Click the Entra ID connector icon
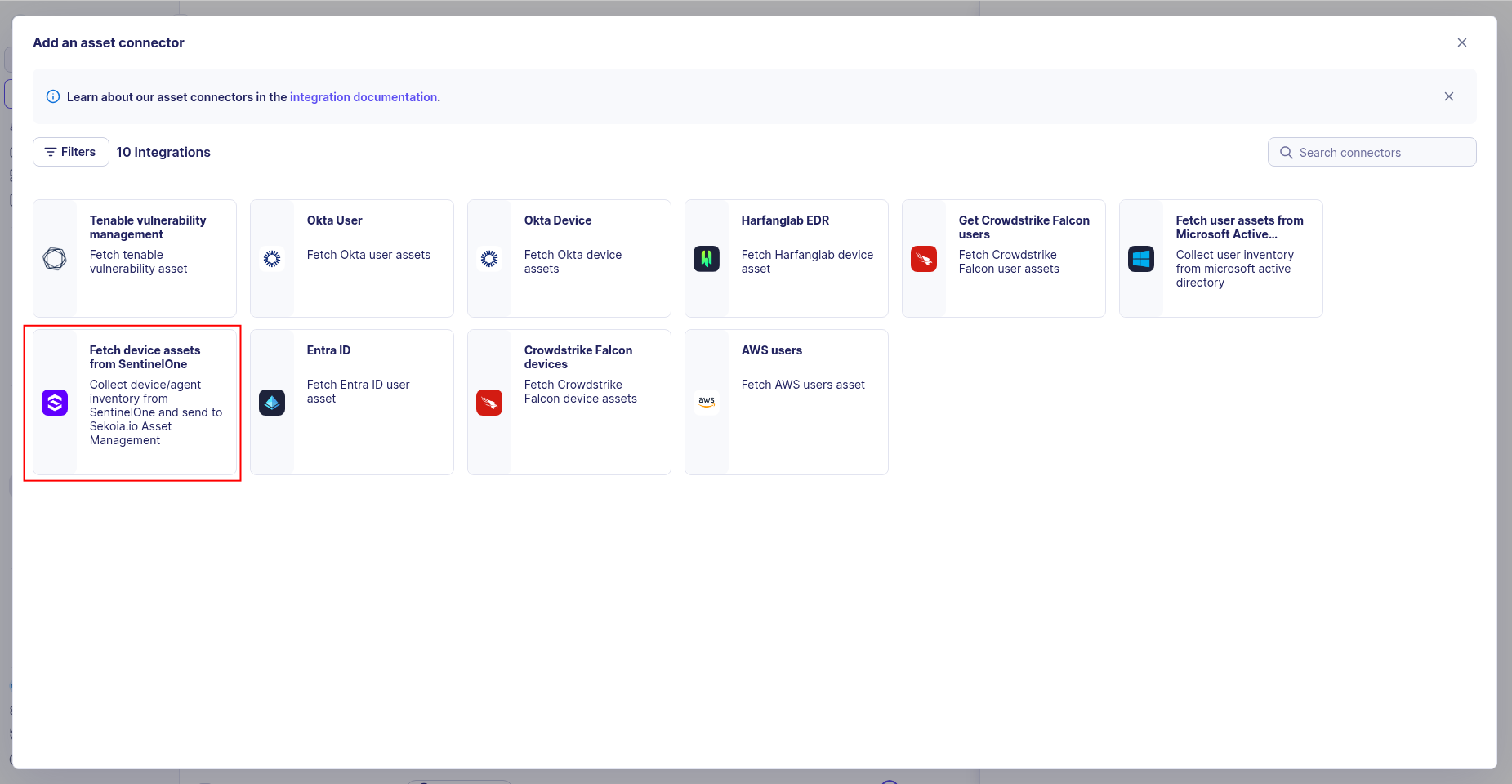The height and width of the screenshot is (784, 1512). pos(272,403)
